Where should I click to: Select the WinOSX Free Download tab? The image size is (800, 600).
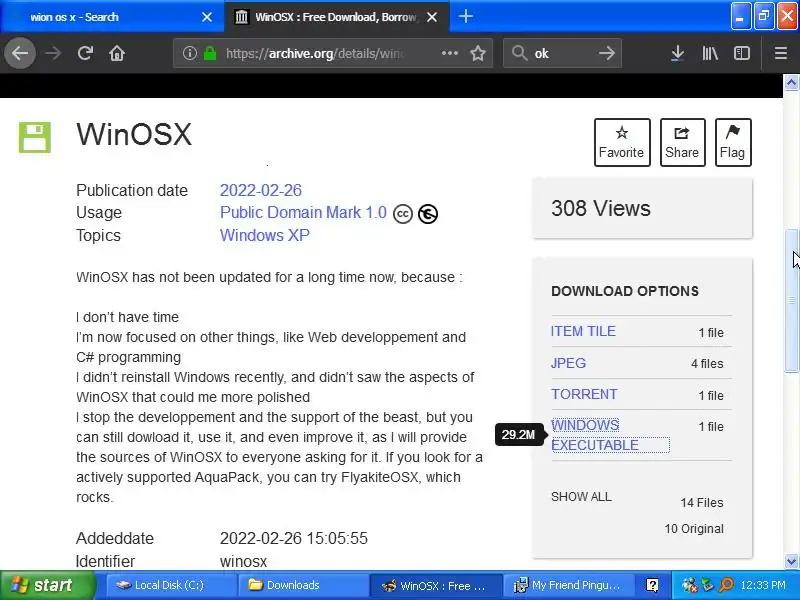336,17
